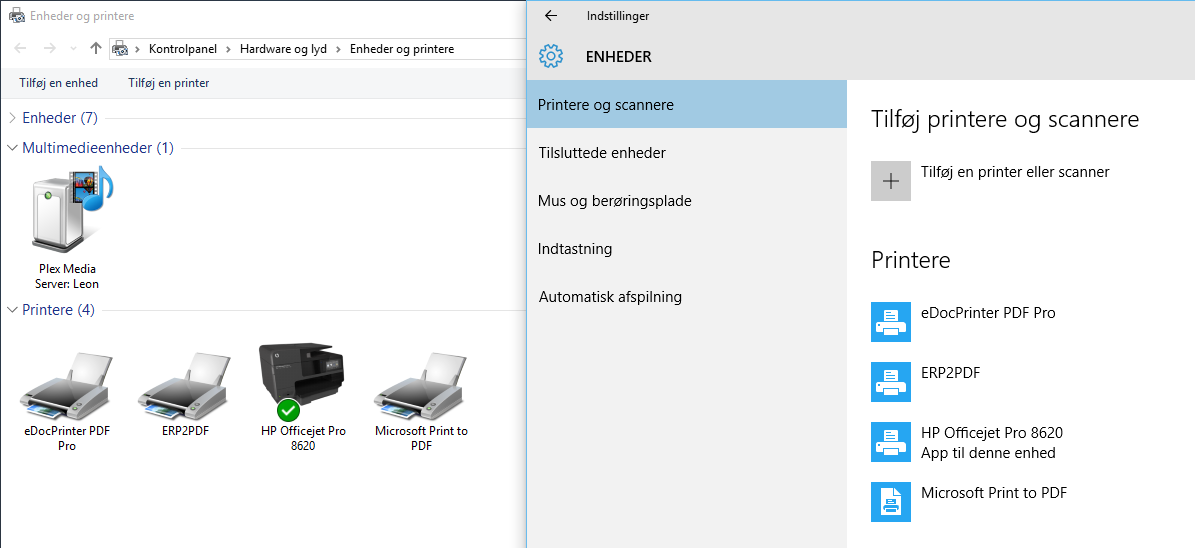Click the up arrow in Explorer navigation

[x=95, y=48]
